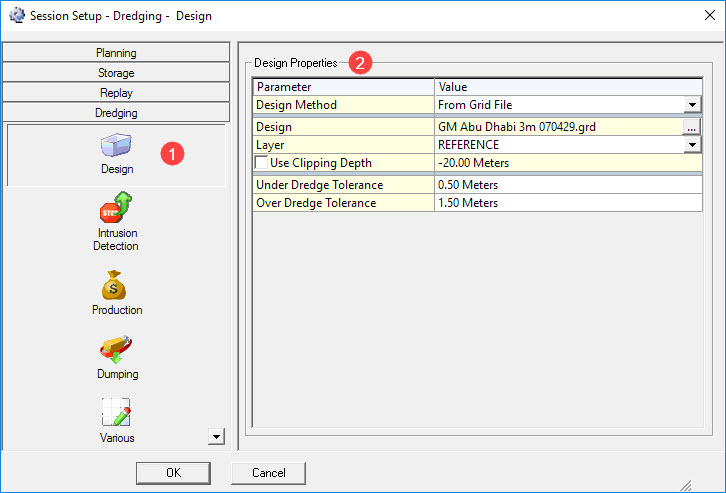
Task: Click the Session Setup title bar gear icon
Action: (17, 15)
